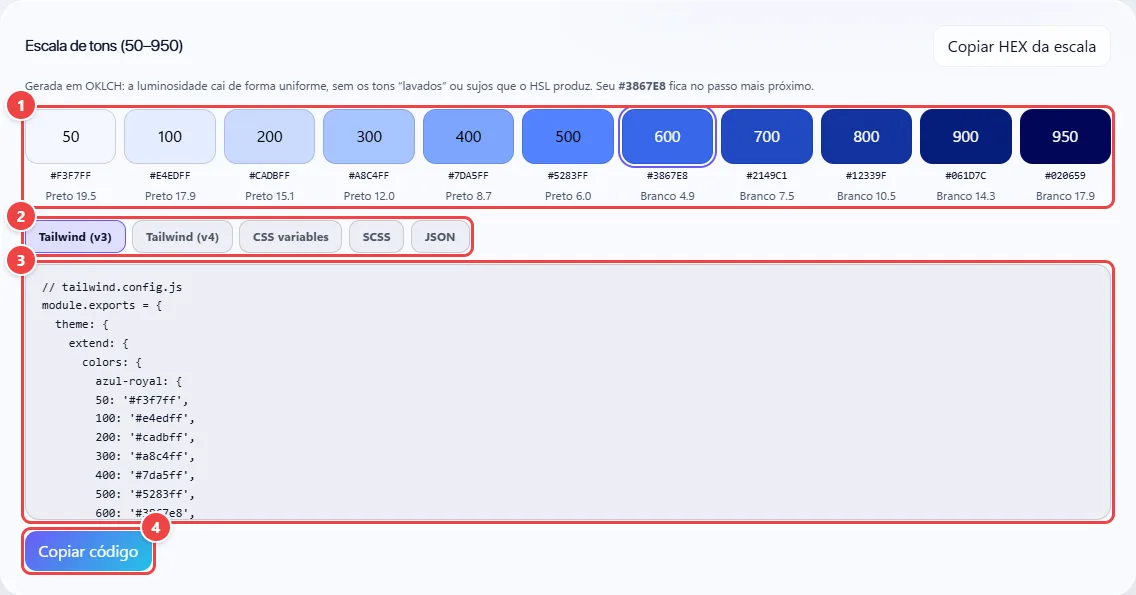Click contrast value Branco 10.5
This screenshot has width=1136, height=595.
coord(866,196)
